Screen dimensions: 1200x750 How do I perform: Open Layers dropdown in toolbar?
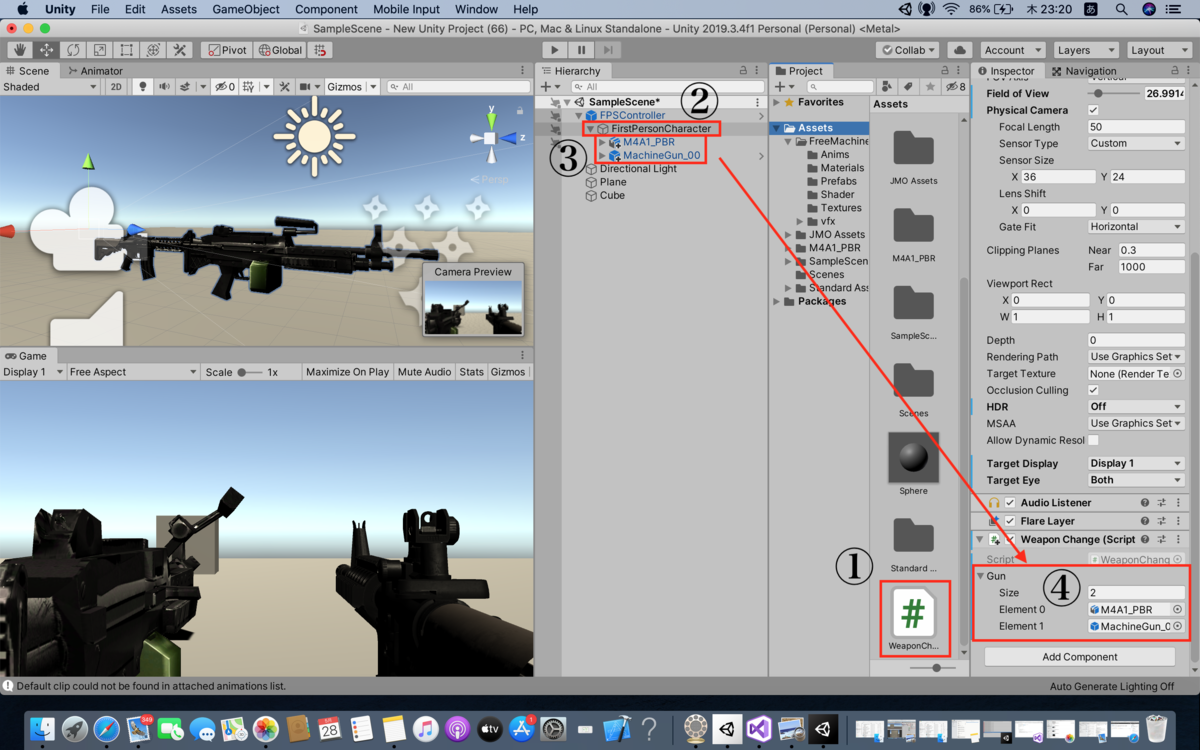[1085, 50]
